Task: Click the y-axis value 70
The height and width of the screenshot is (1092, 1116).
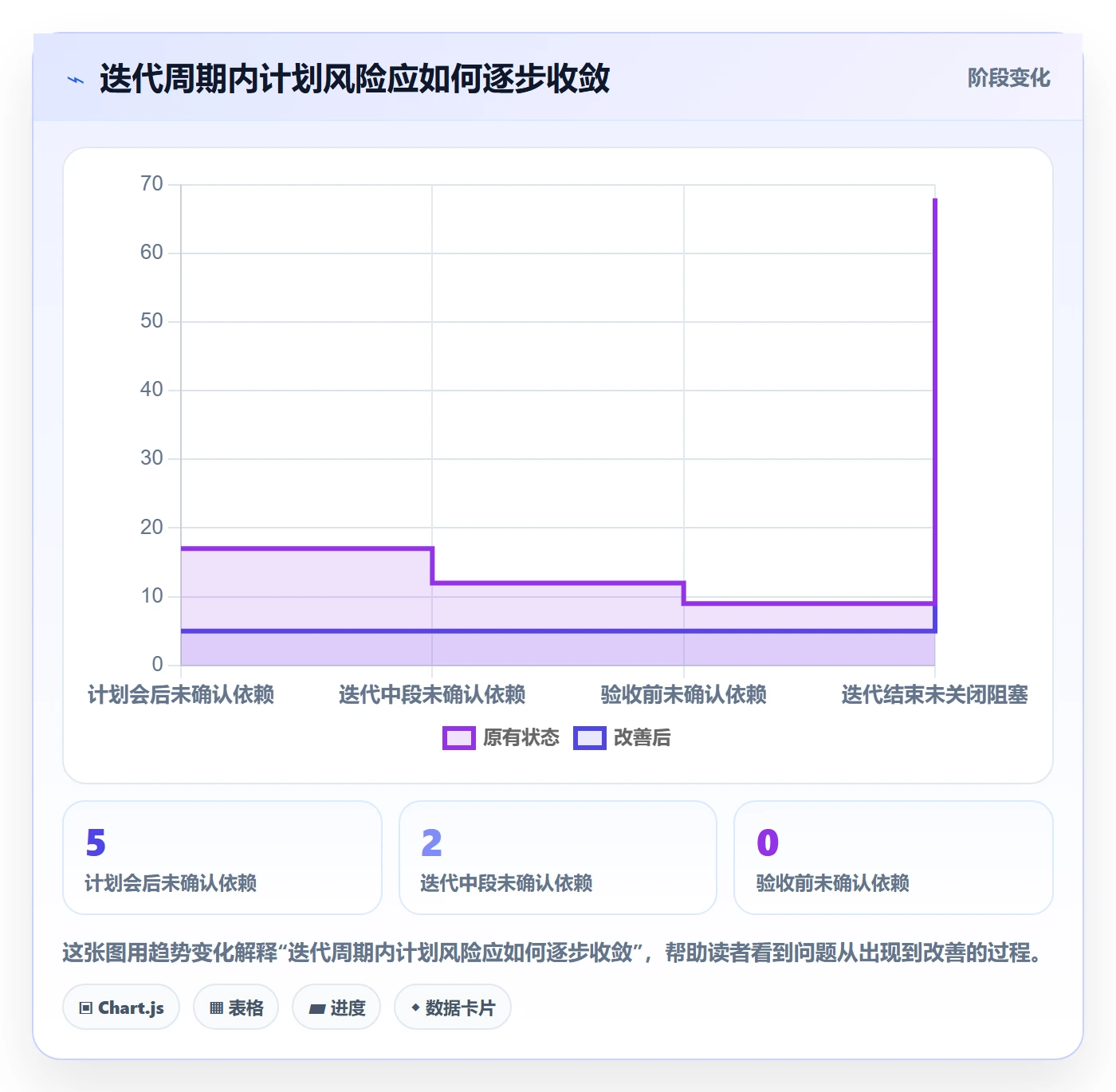Action: [151, 184]
